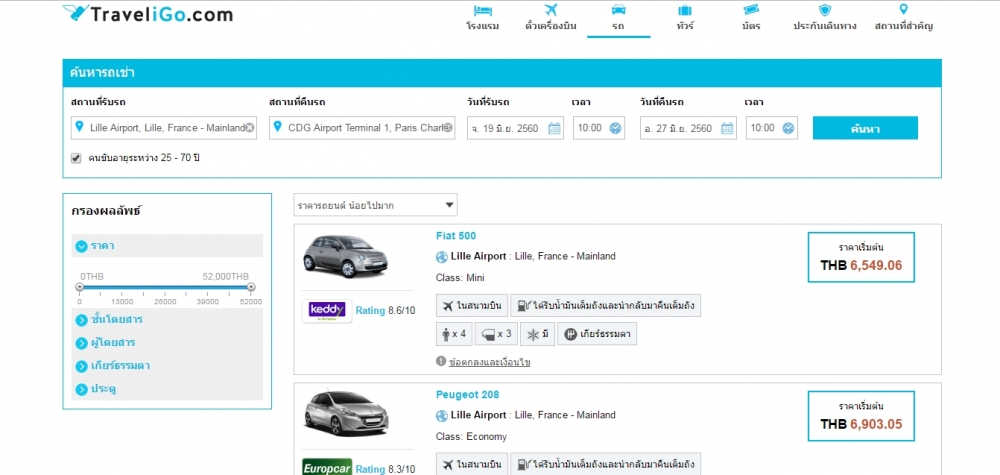Collapse the price (ราคา) filter section
1000x475 pixels.
(x=80, y=245)
